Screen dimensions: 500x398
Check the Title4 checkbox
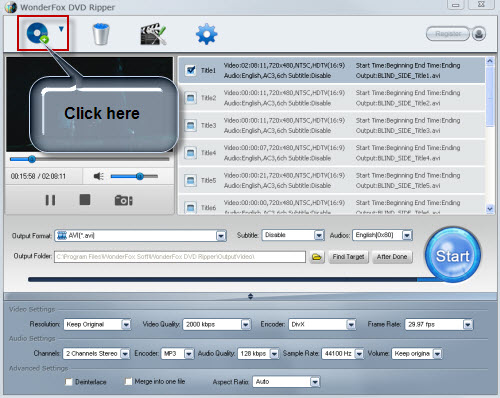(x=191, y=153)
